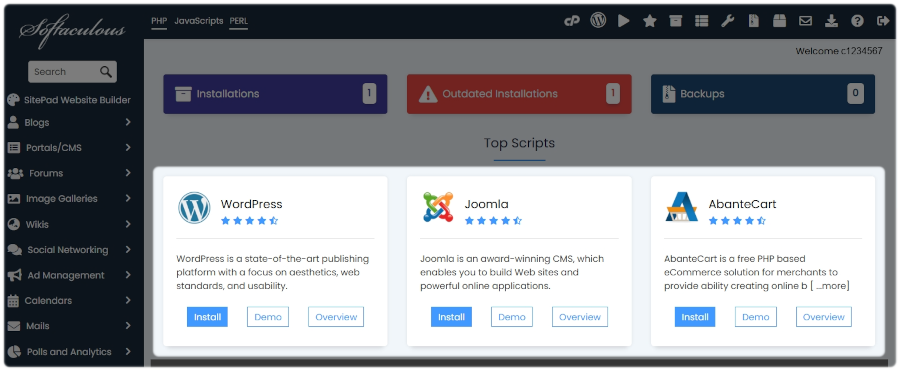Open the cPanel icon in top toolbar
Image resolution: width=900 pixels, height=372 pixels.
[x=572, y=21]
